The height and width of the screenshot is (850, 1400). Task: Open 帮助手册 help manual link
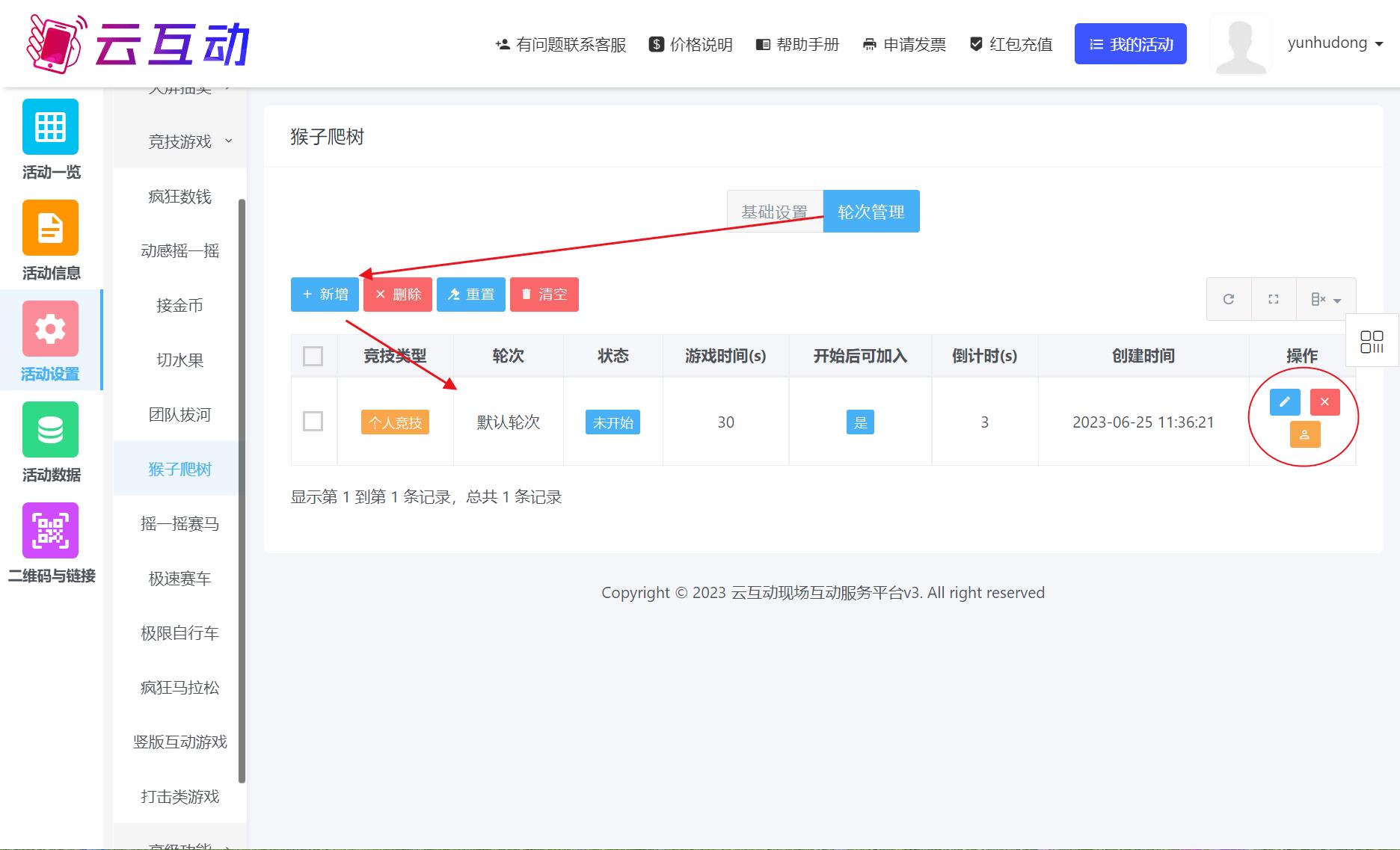coord(797,44)
